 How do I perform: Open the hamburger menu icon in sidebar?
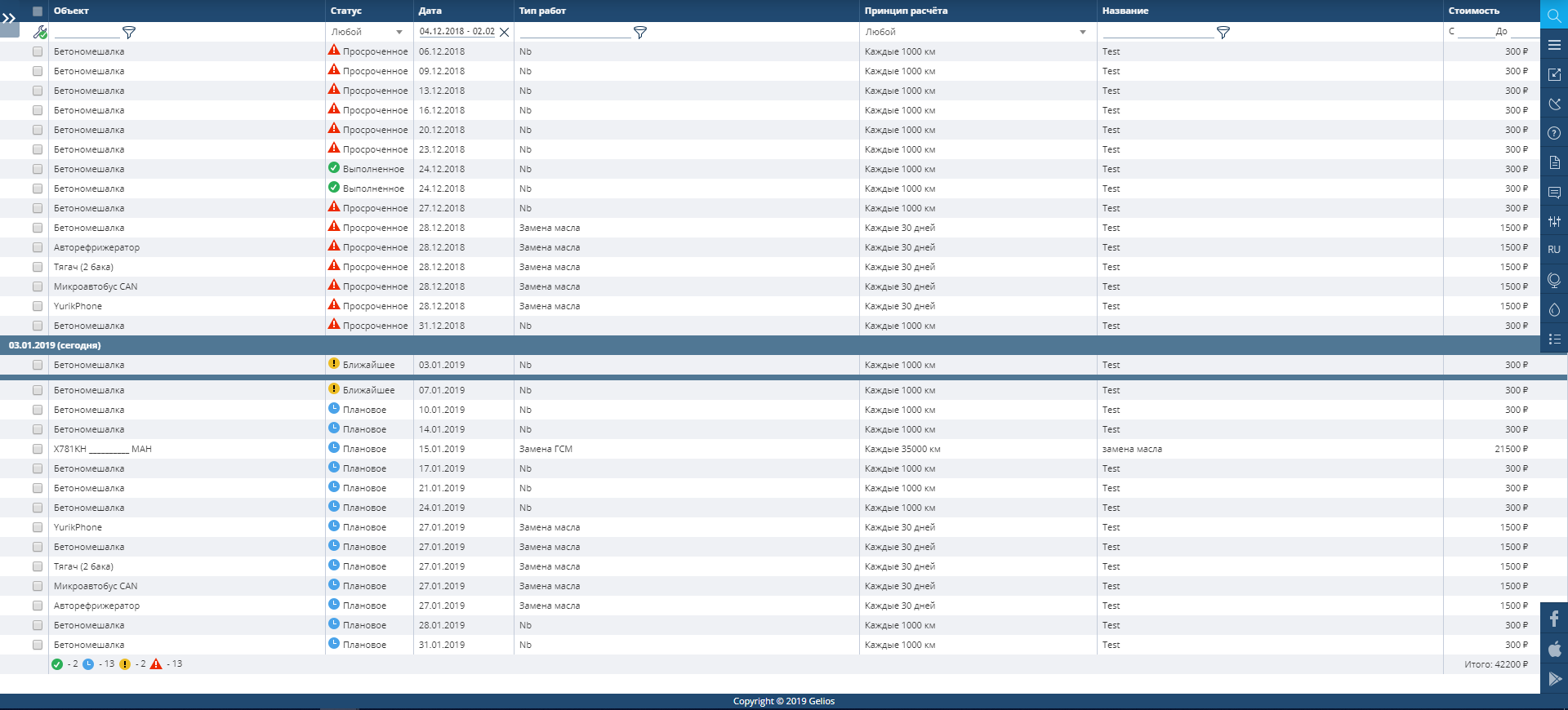coord(1554,45)
